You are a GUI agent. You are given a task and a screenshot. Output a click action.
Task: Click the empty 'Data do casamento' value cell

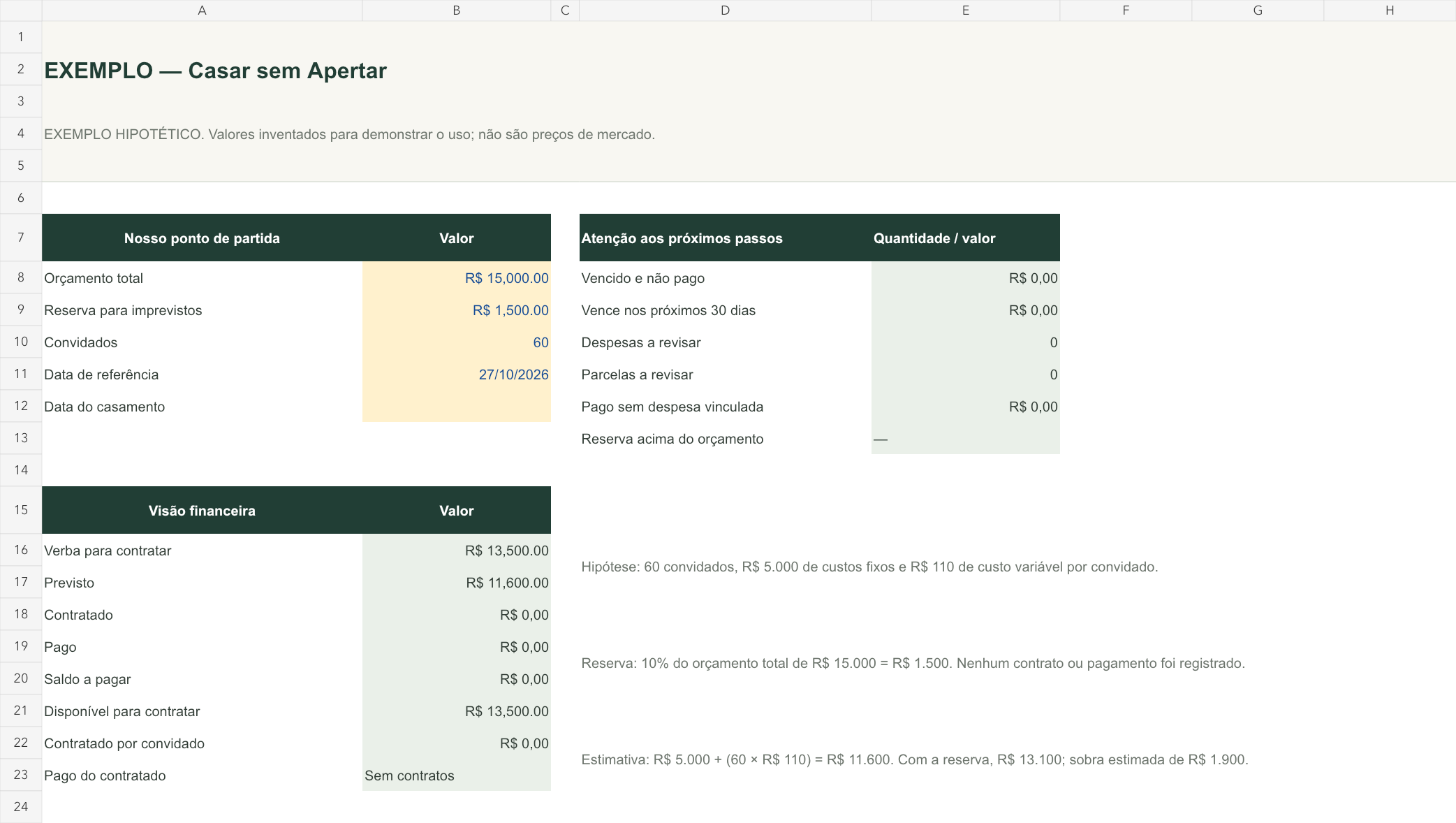tap(457, 407)
